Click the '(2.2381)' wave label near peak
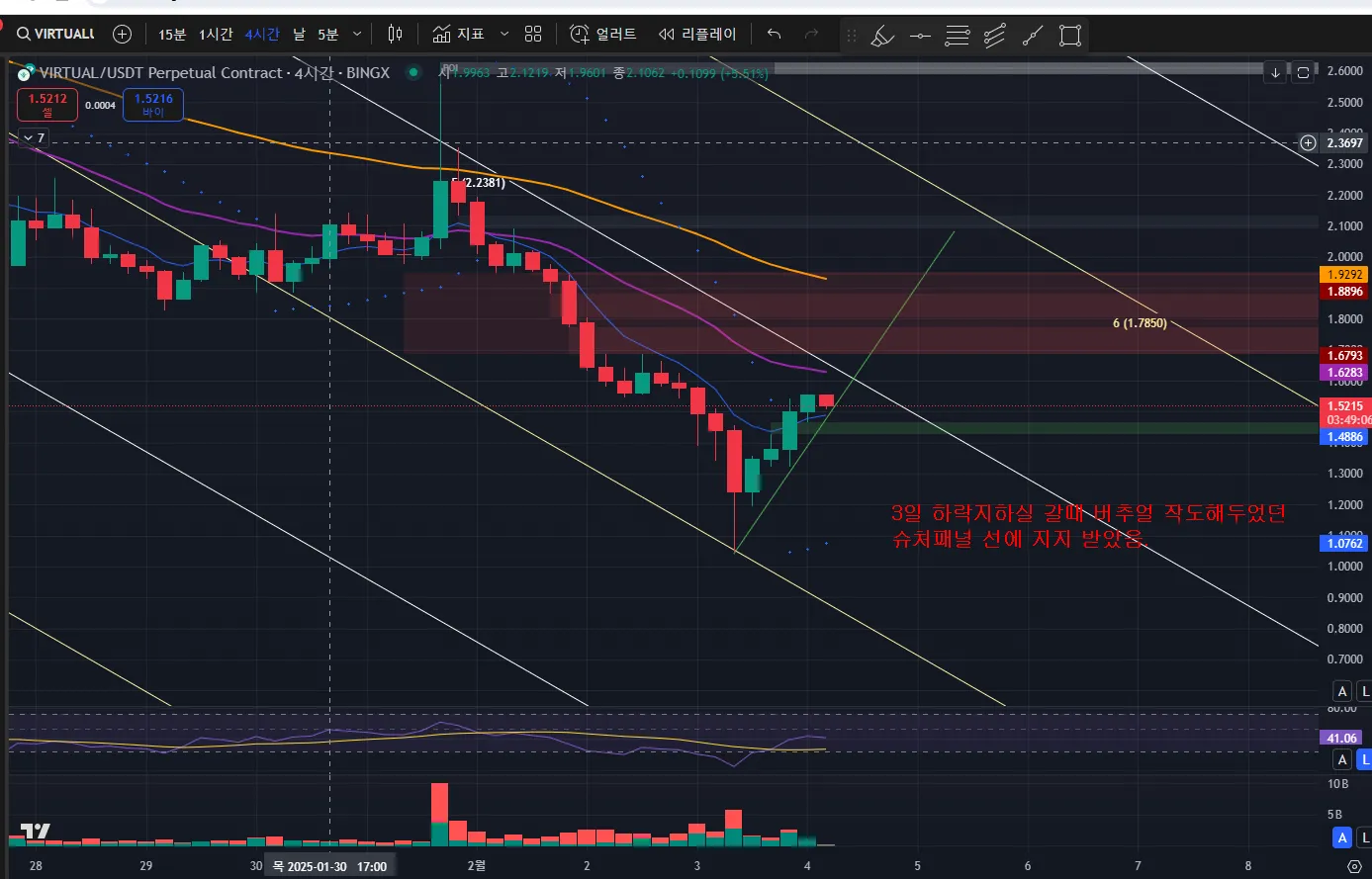This screenshot has height=879, width=1372. 482,183
